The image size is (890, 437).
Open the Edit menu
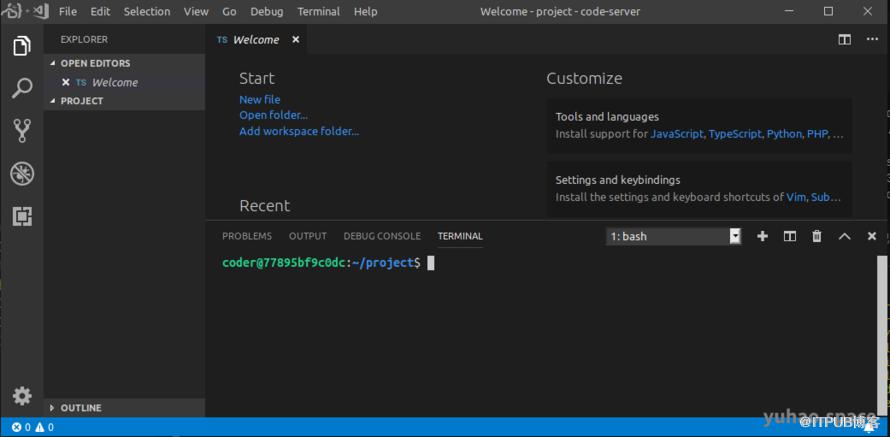pos(100,11)
